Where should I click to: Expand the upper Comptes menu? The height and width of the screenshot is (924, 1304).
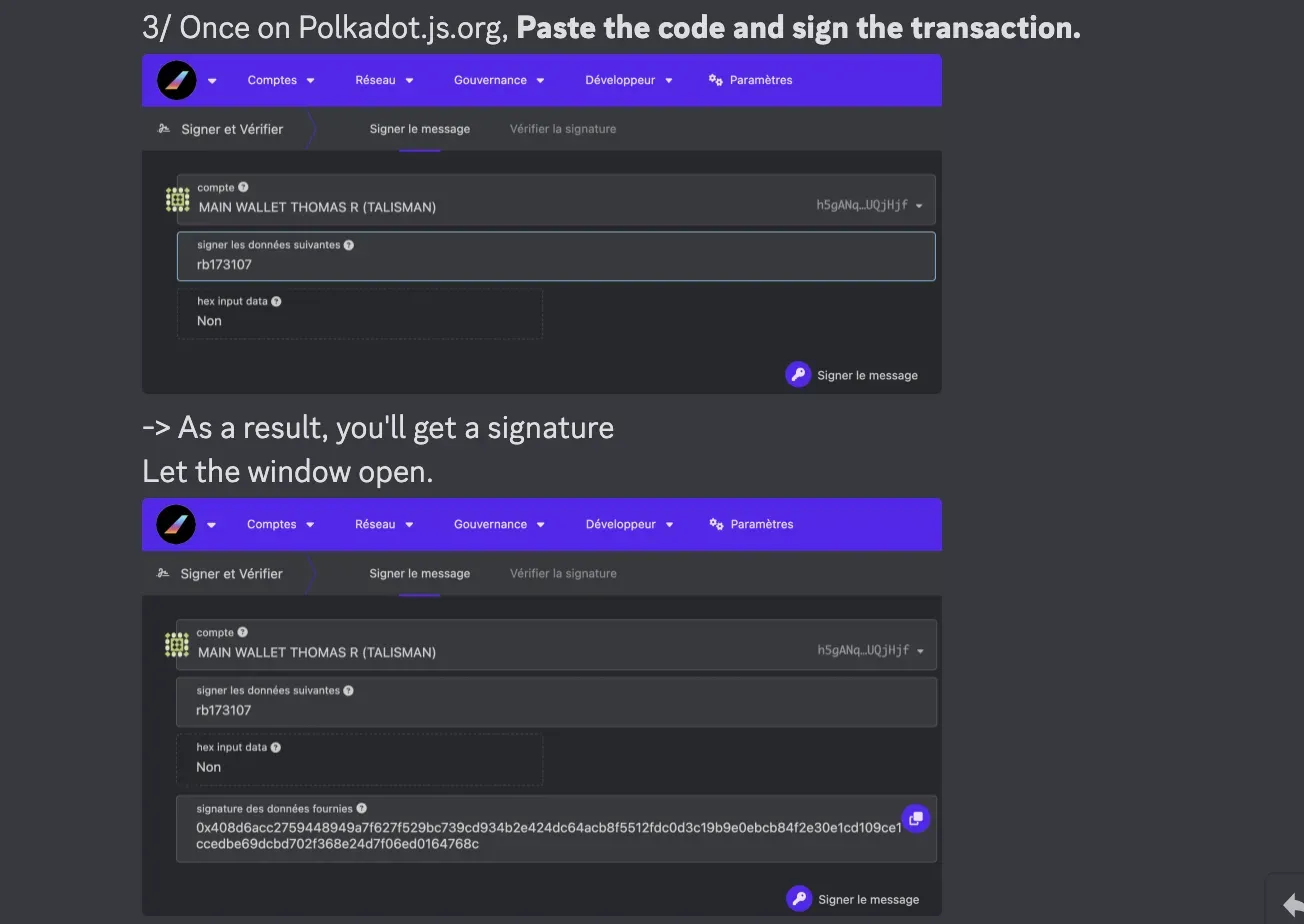[281, 80]
